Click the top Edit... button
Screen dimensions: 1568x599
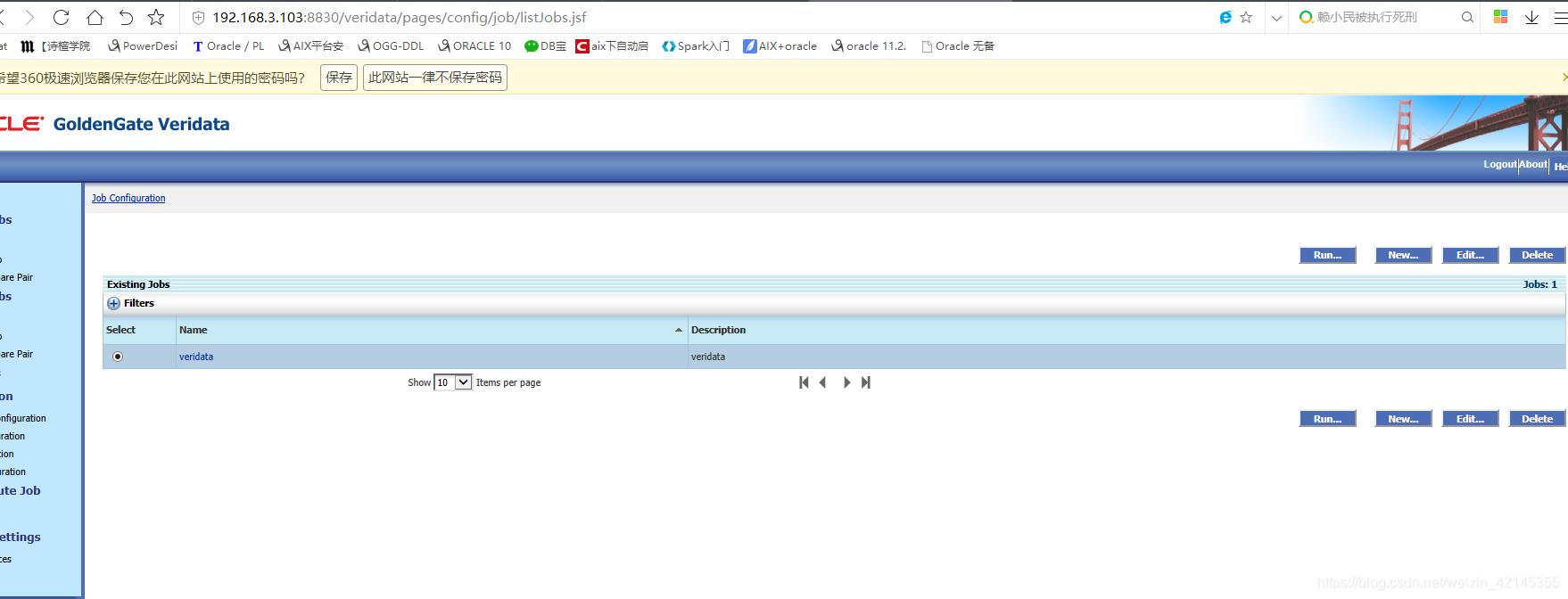(x=1470, y=255)
